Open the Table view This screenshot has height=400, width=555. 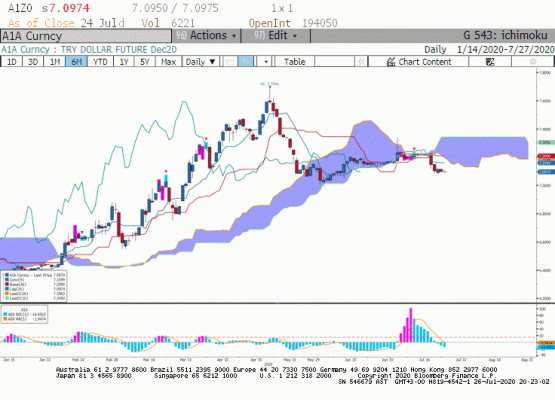294,62
